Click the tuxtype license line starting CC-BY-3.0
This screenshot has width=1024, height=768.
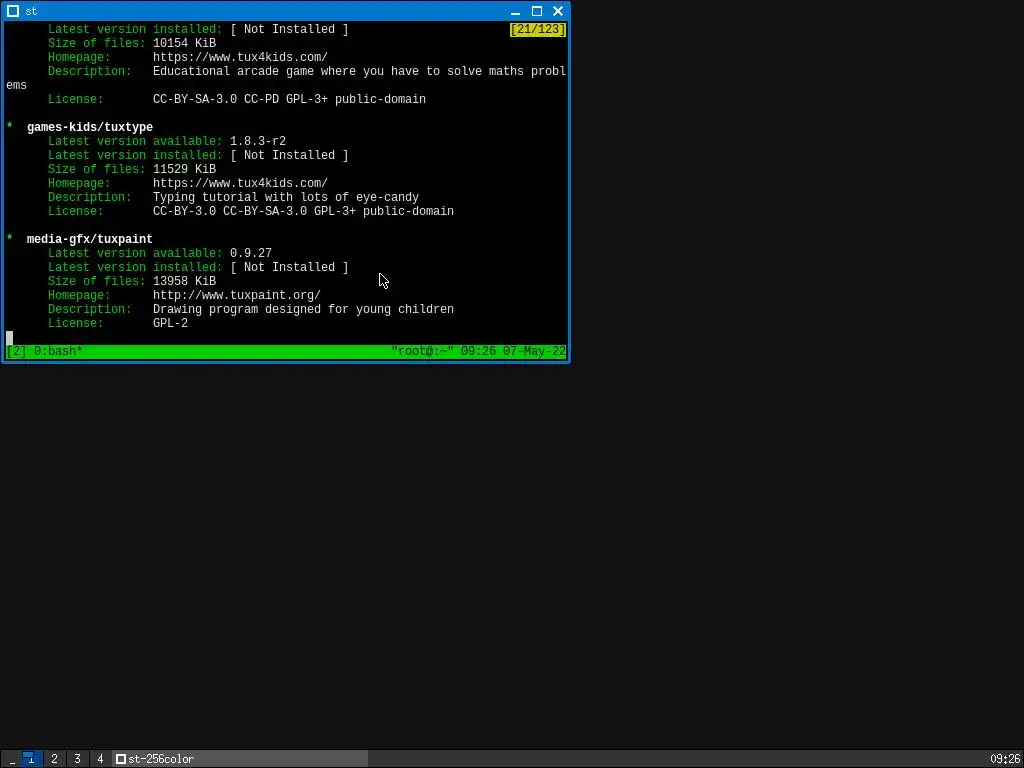[x=303, y=212]
